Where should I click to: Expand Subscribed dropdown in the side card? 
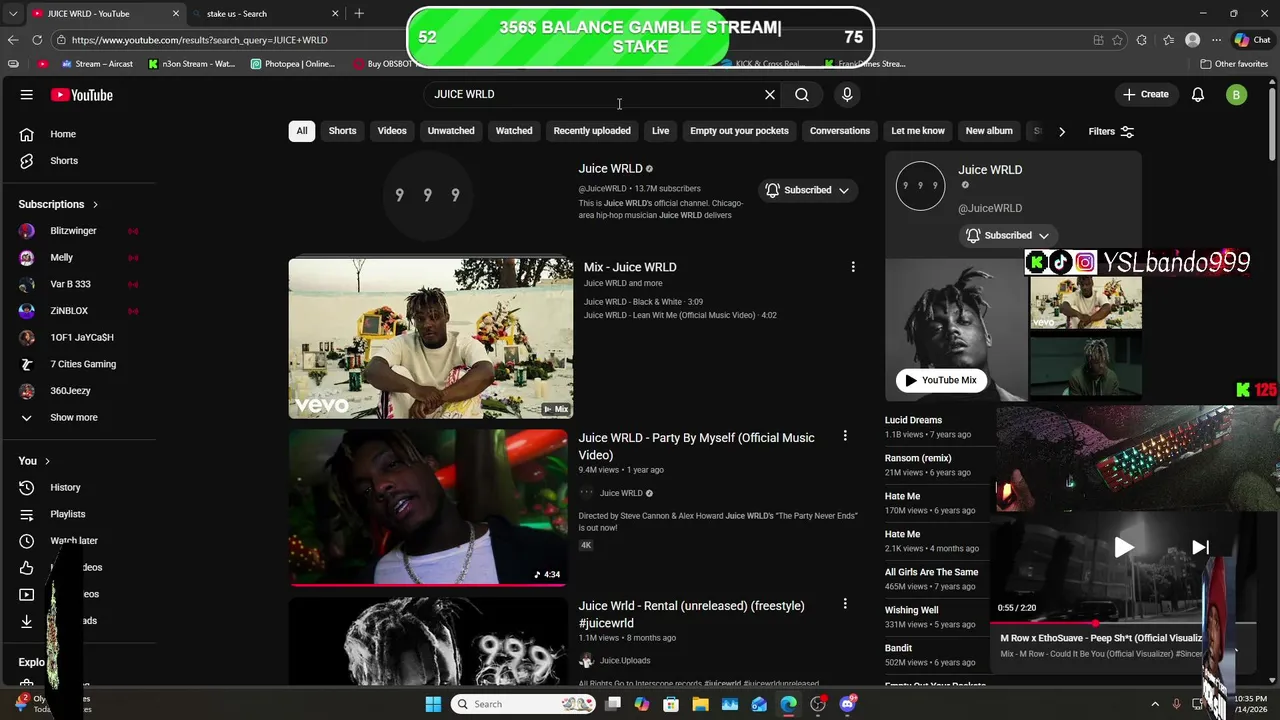pyautogui.click(x=1043, y=236)
